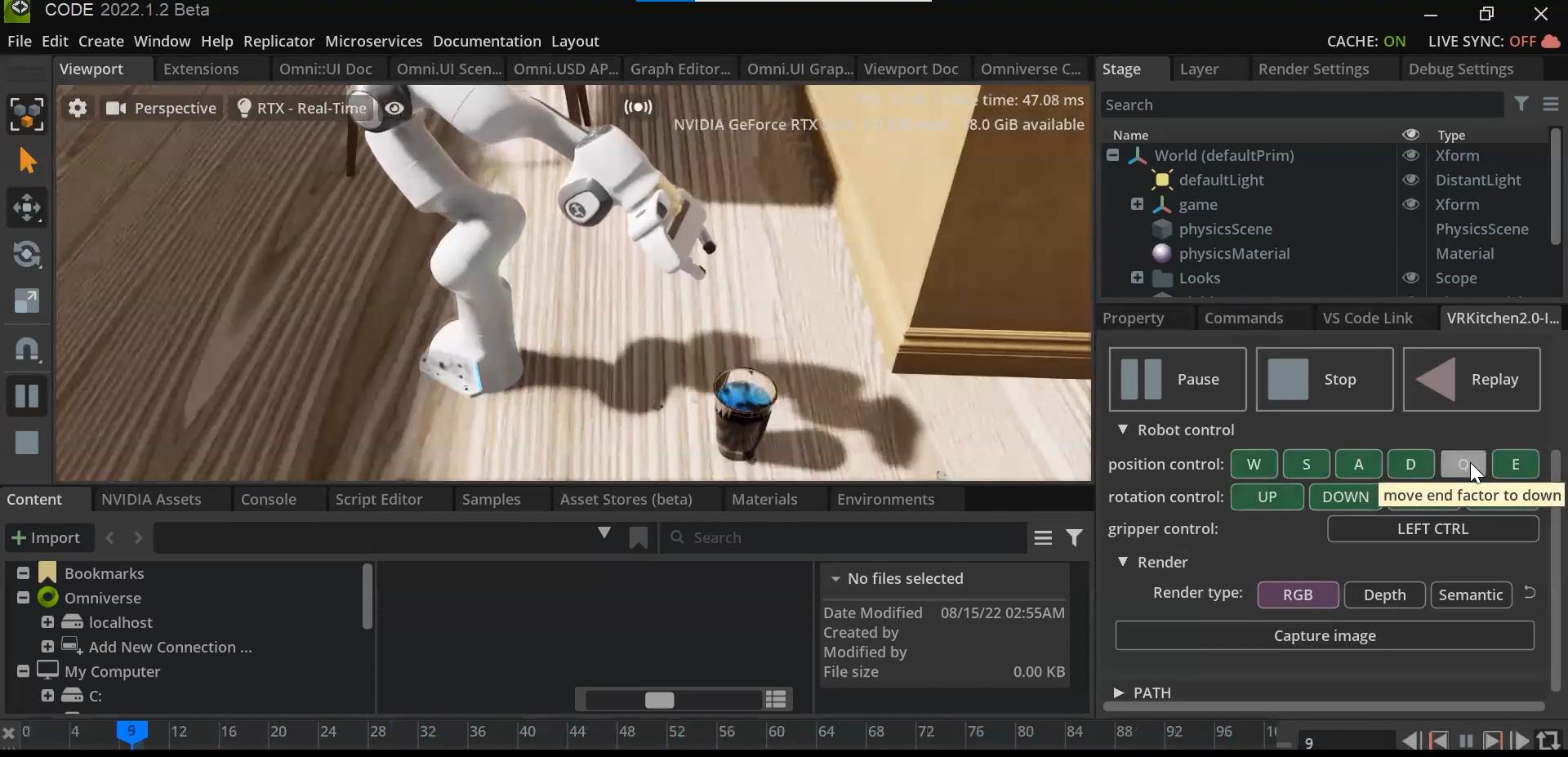1568x757 pixels.
Task: Open viewport settings with the gear icon
Action: (78, 108)
